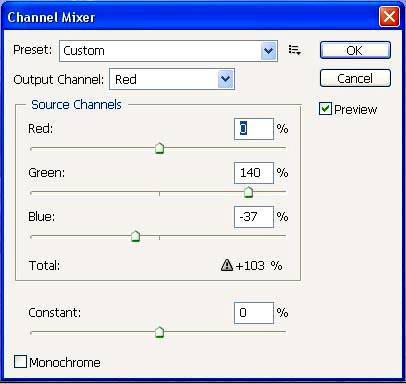Click the Cancel button

point(355,78)
